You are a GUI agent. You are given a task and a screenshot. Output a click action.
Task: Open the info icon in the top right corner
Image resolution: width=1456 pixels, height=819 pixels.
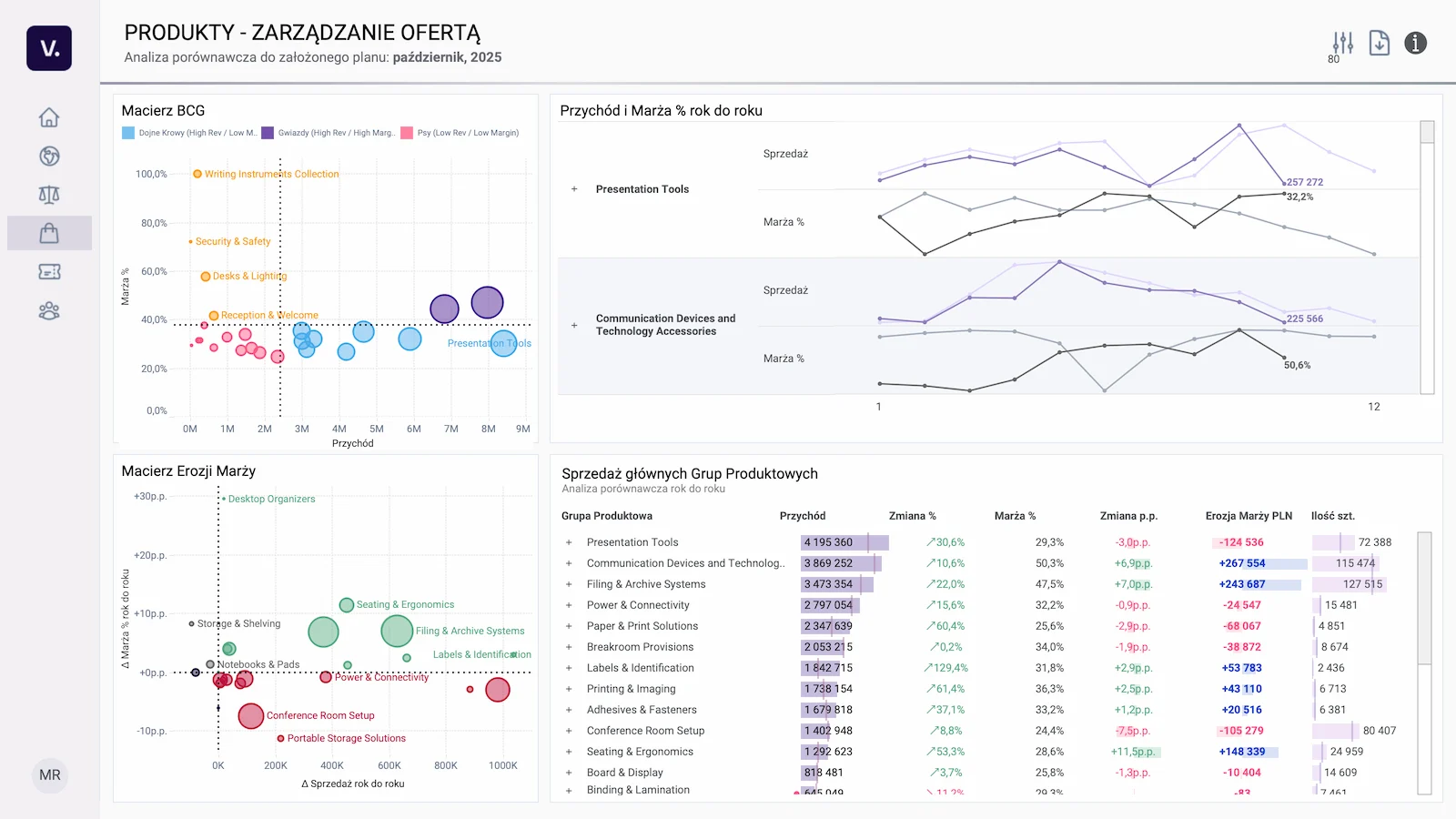tap(1416, 43)
